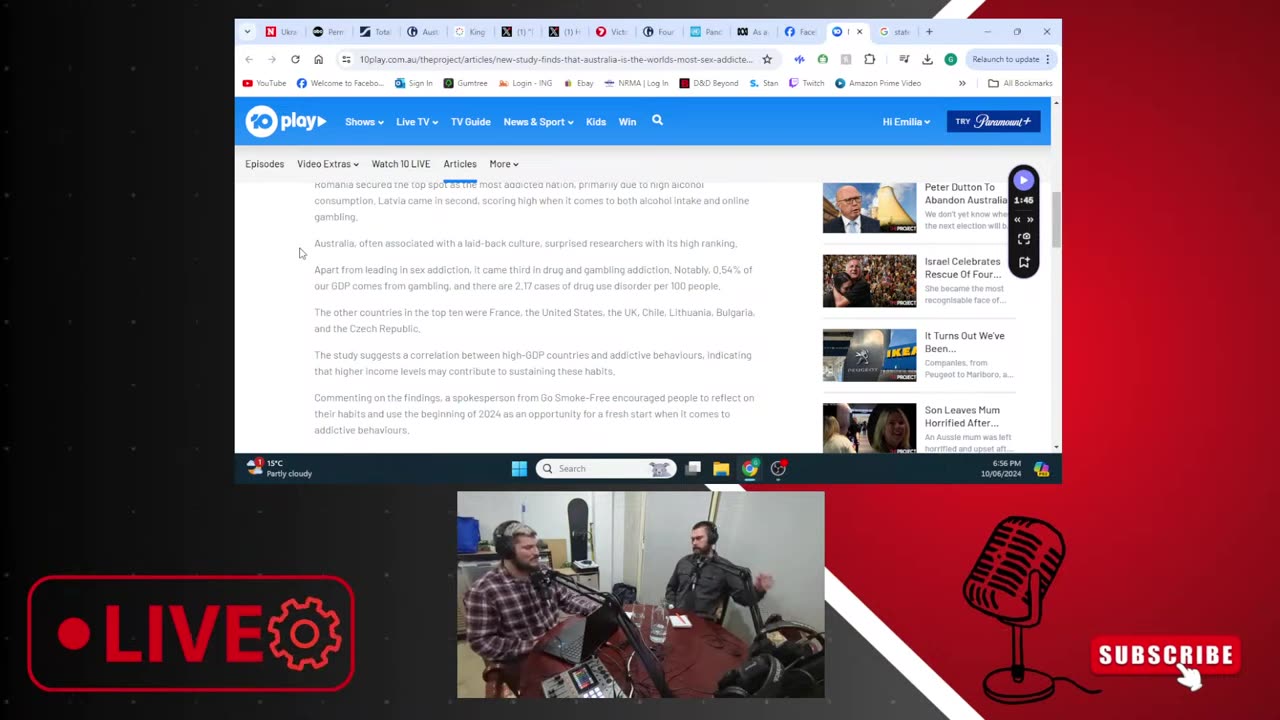Open the Hi Emilia account dropdown

click(x=906, y=122)
